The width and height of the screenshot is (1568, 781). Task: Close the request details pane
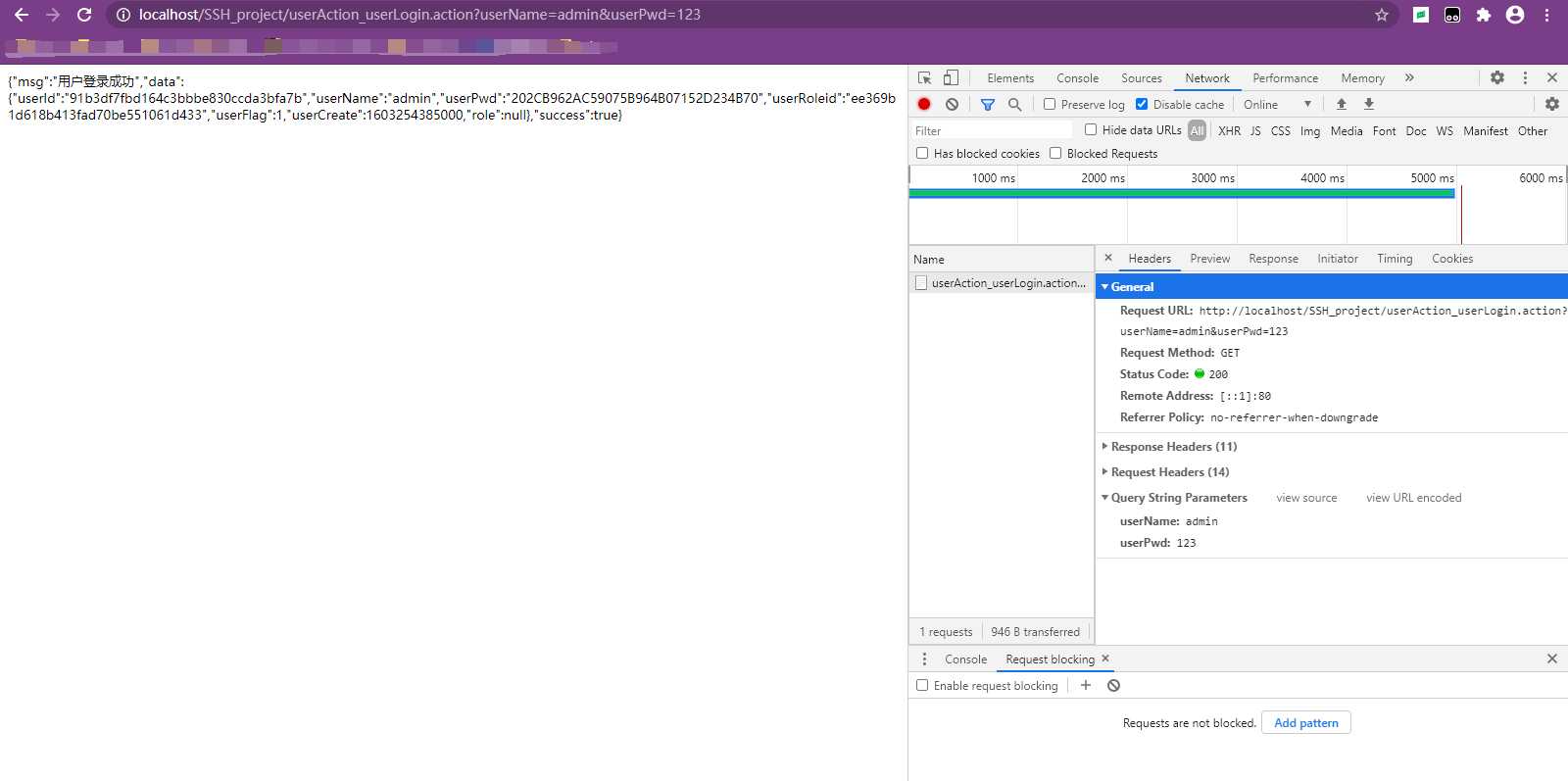[1108, 258]
